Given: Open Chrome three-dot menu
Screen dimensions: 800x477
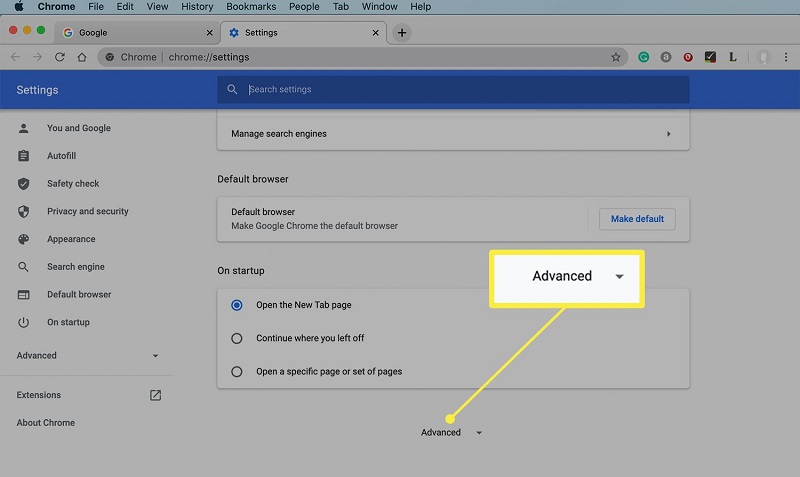Looking at the screenshot, I should [x=786, y=57].
